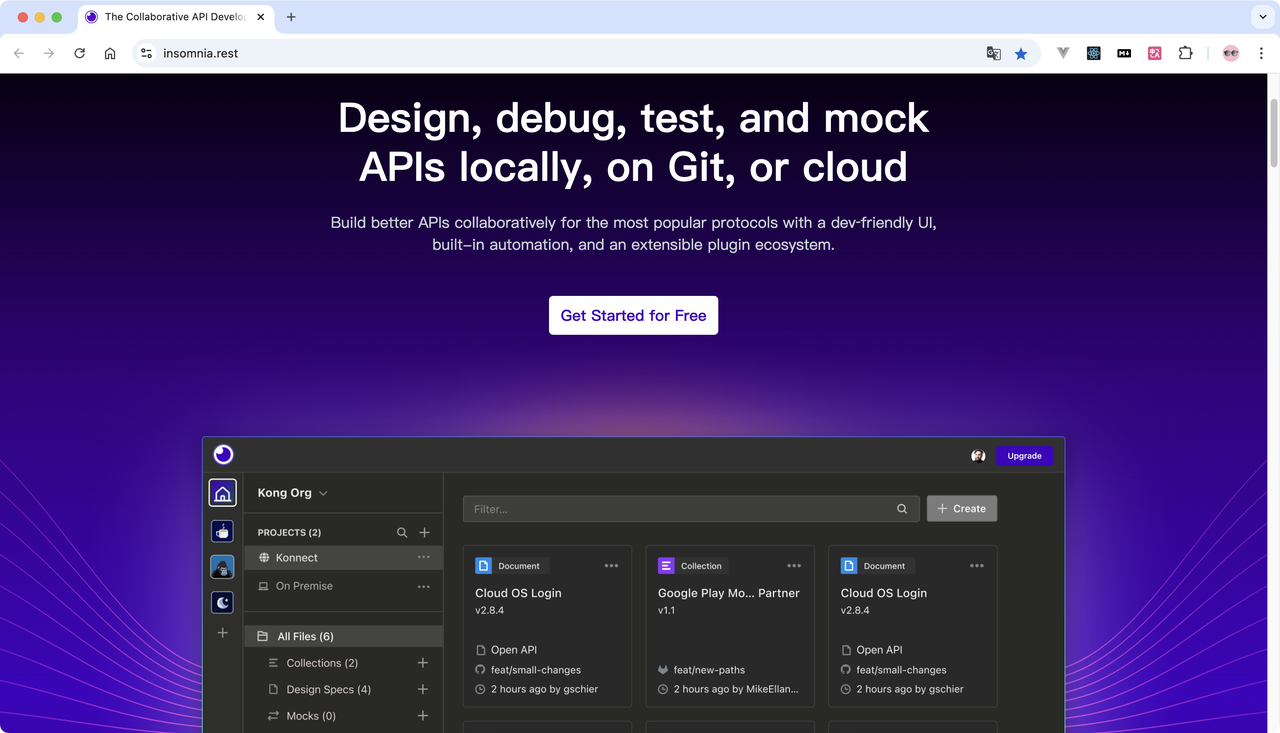Open the React devtools extension icon
Viewport: 1280px width, 733px height.
tap(1094, 53)
